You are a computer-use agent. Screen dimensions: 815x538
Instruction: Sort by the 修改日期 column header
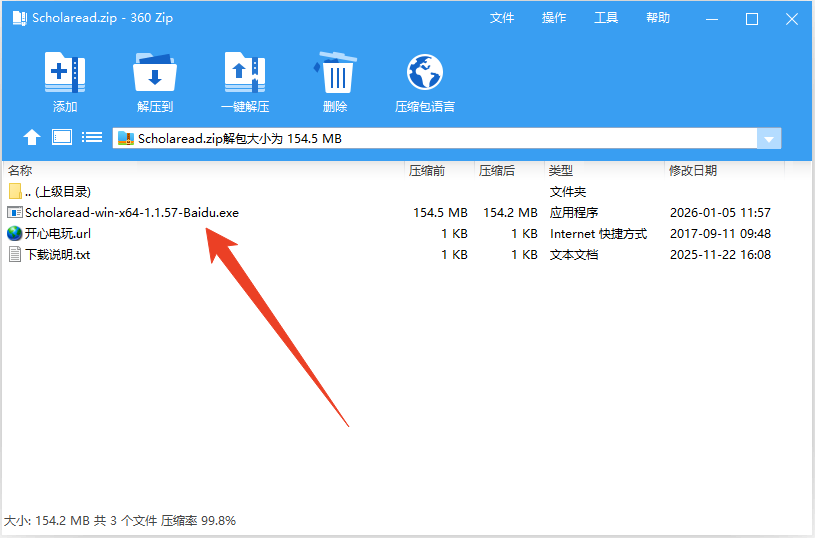[x=693, y=170]
